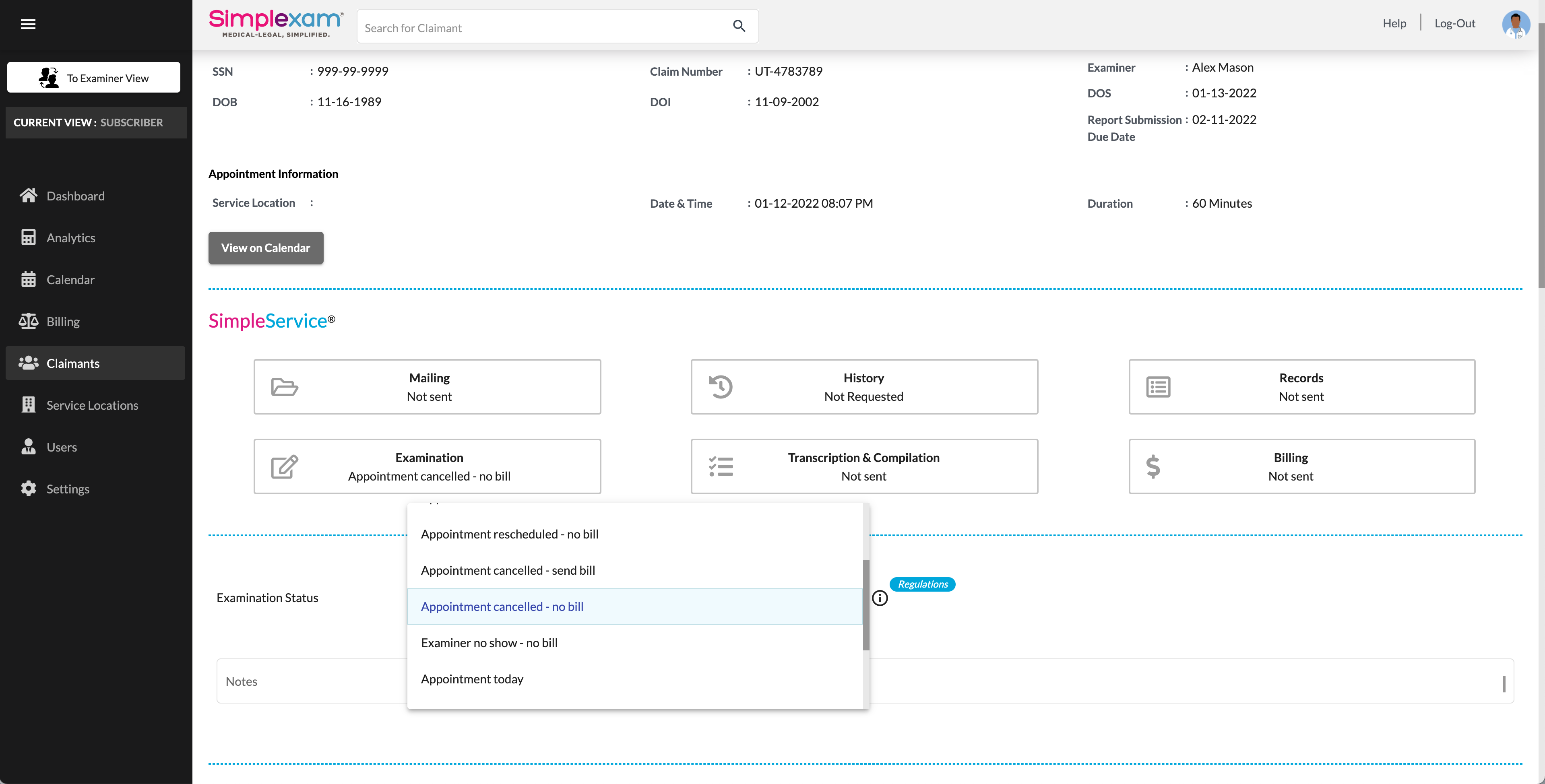Go to Analytics in sidebar
Screen dimensions: 1545x784
click(x=71, y=238)
